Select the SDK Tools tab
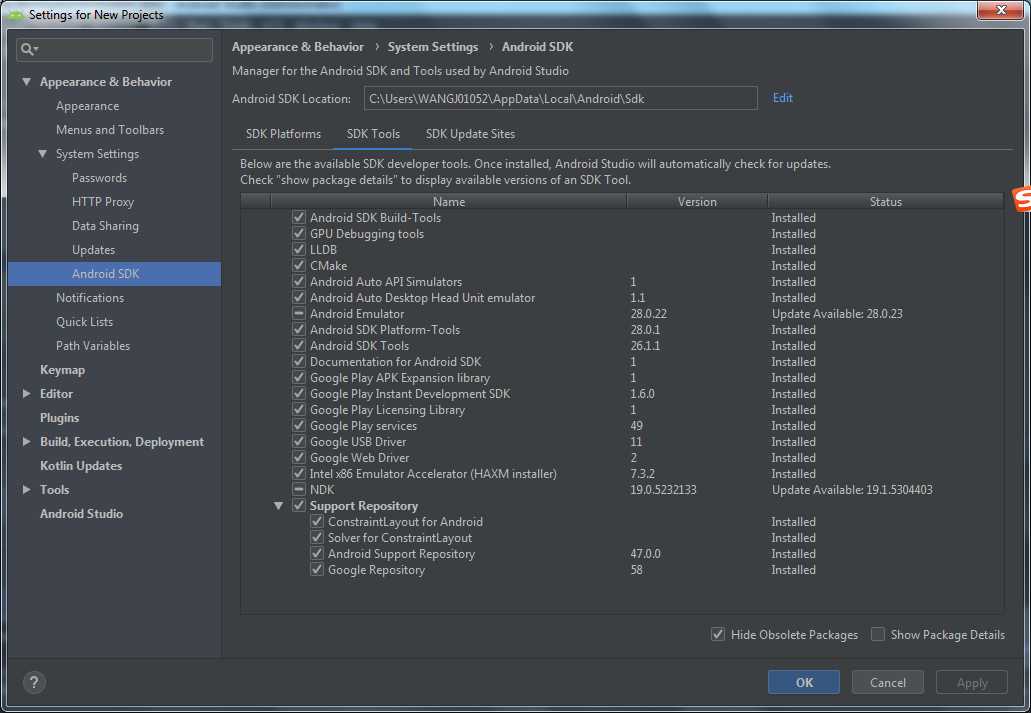 pos(373,134)
